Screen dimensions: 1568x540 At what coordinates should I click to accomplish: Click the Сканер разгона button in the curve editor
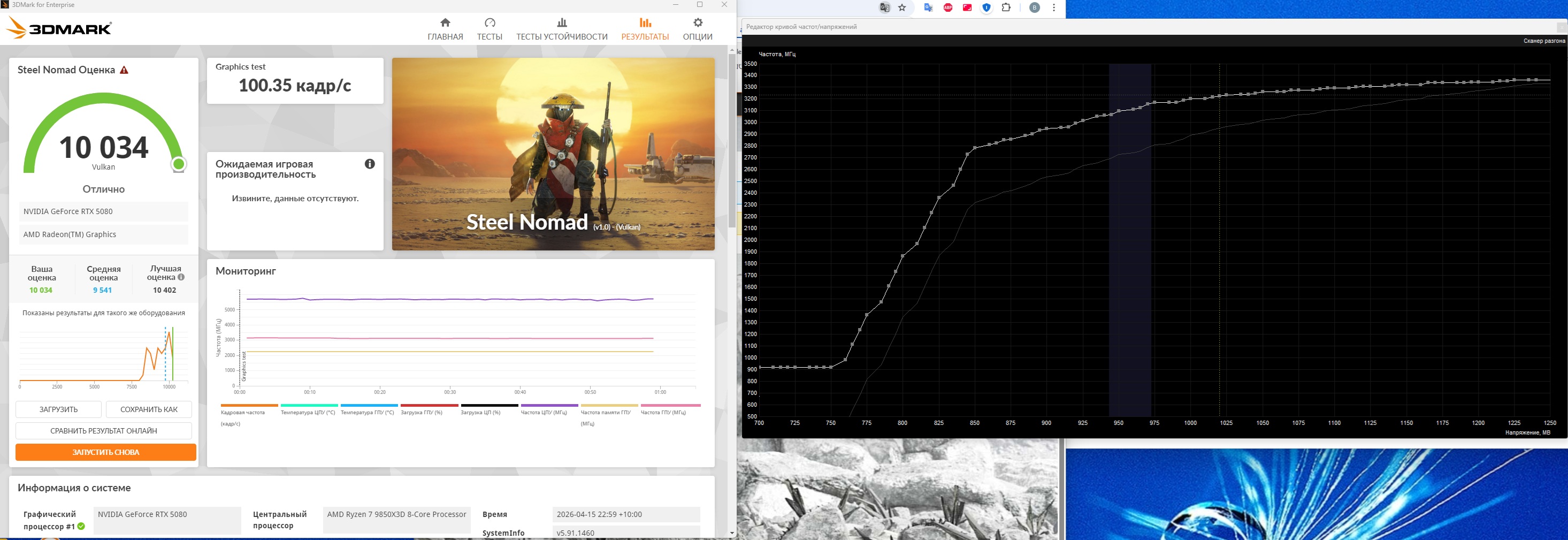(1543, 41)
